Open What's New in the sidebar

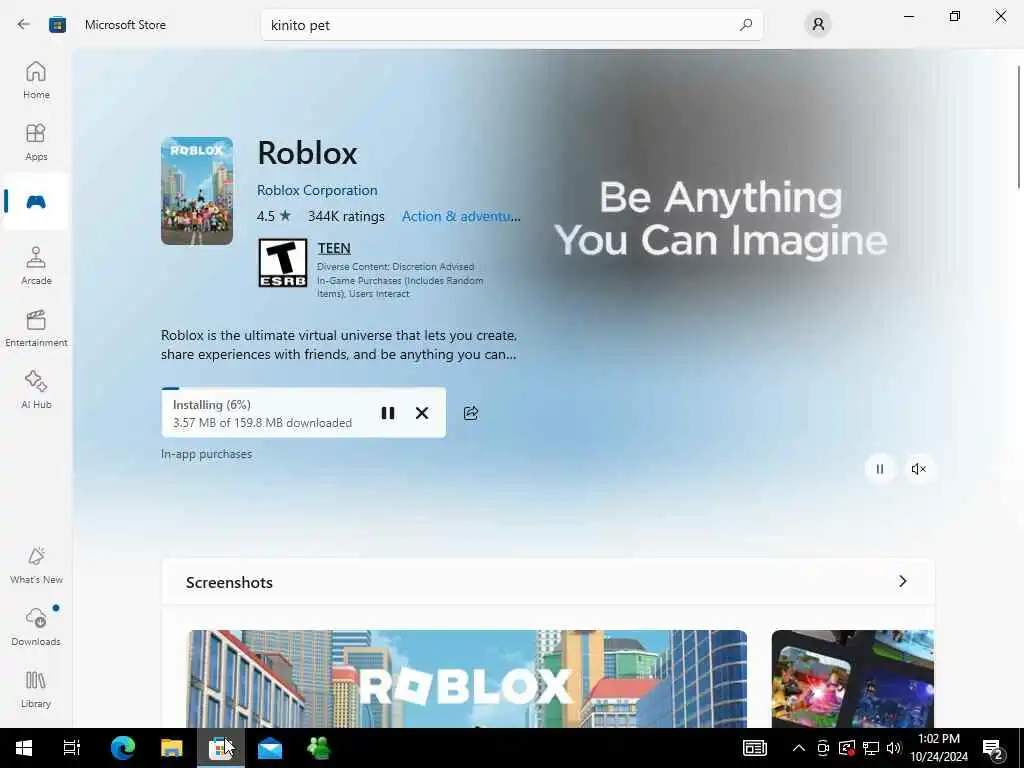point(36,566)
